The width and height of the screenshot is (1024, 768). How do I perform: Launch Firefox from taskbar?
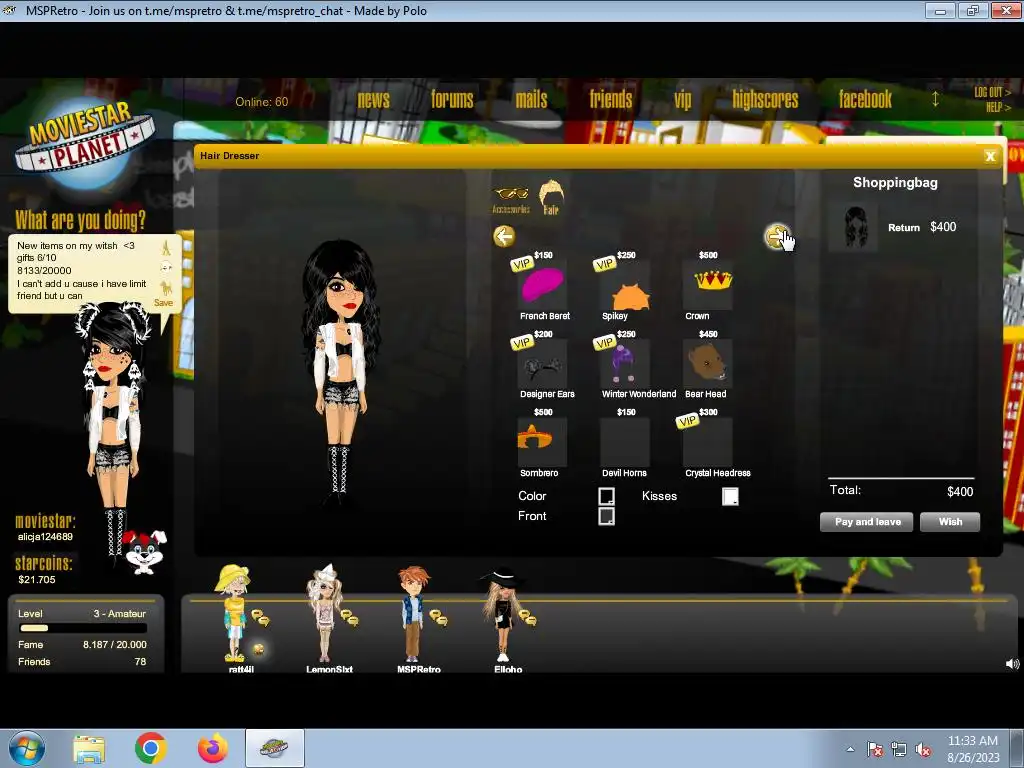[213, 748]
